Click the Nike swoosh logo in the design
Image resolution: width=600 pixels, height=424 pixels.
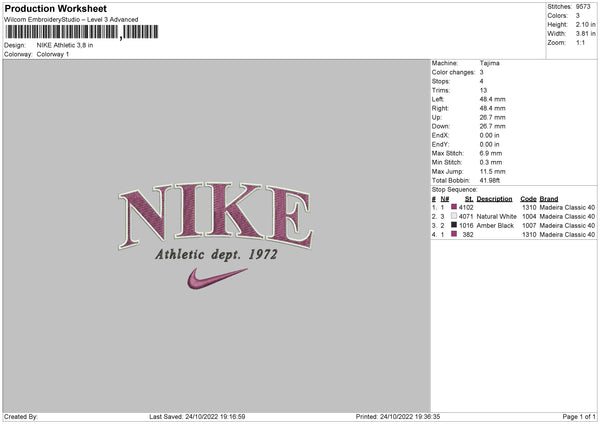pos(216,278)
